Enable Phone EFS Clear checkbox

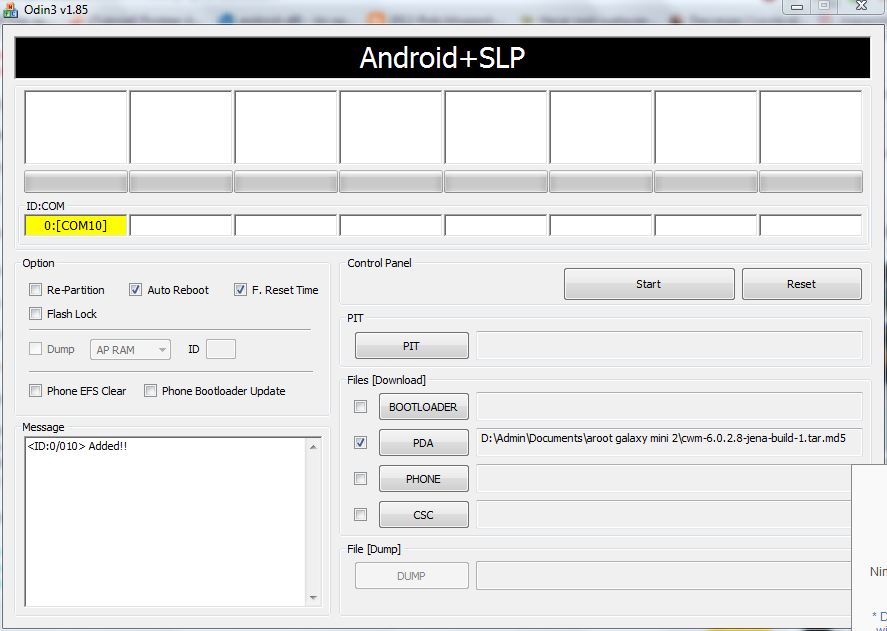[x=35, y=390]
